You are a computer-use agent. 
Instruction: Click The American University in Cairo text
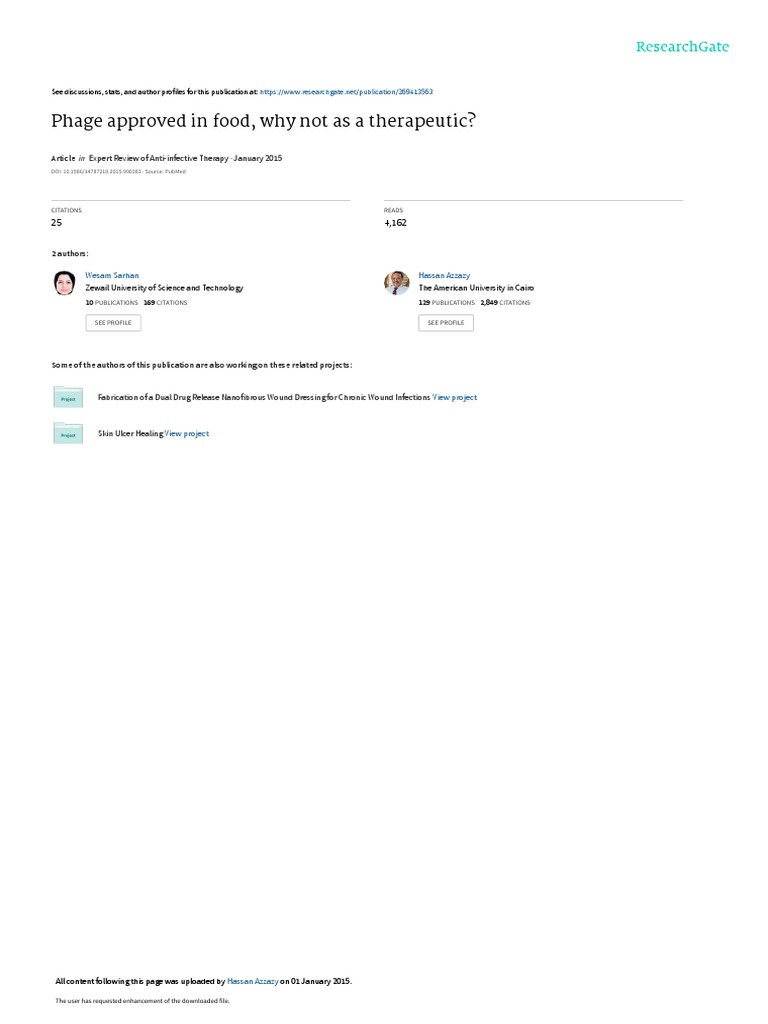(x=476, y=288)
